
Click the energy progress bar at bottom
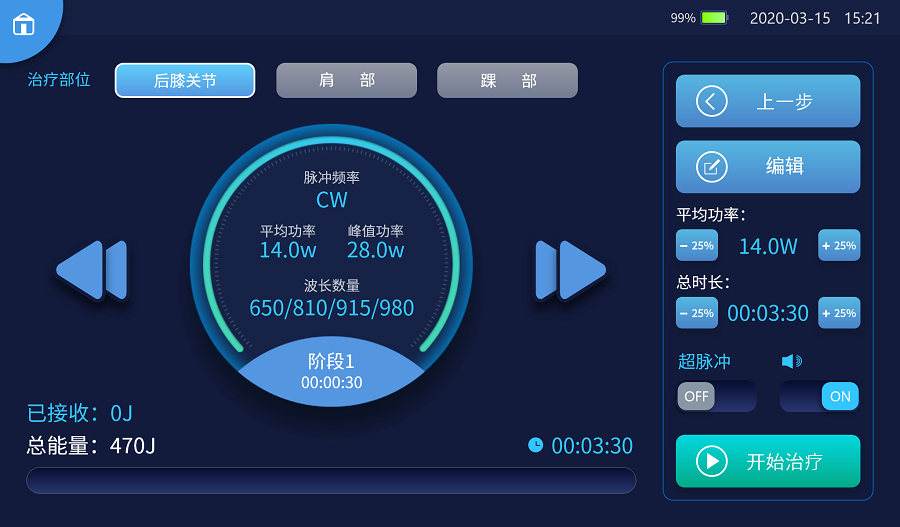(x=331, y=480)
